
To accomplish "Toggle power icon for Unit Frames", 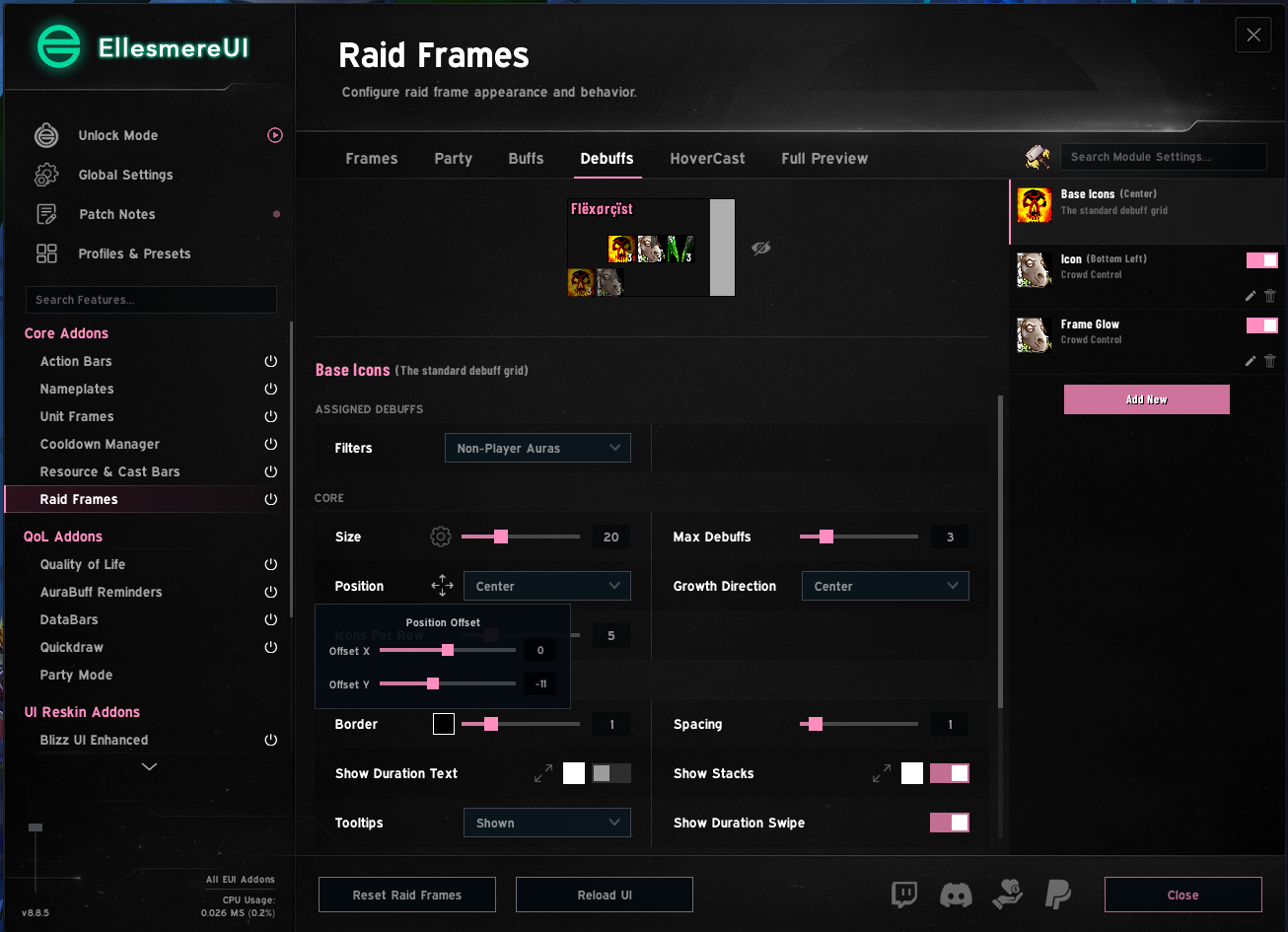I will [271, 416].
